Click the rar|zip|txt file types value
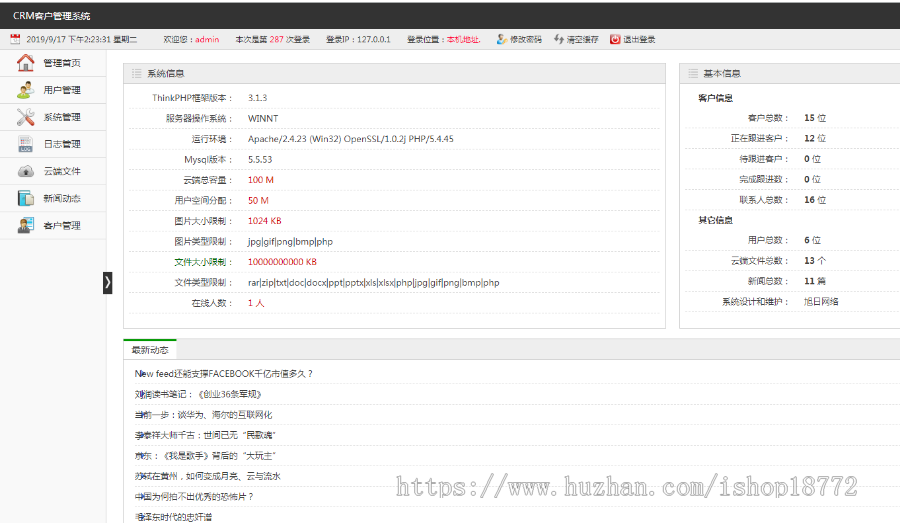 pyautogui.click(x=374, y=282)
